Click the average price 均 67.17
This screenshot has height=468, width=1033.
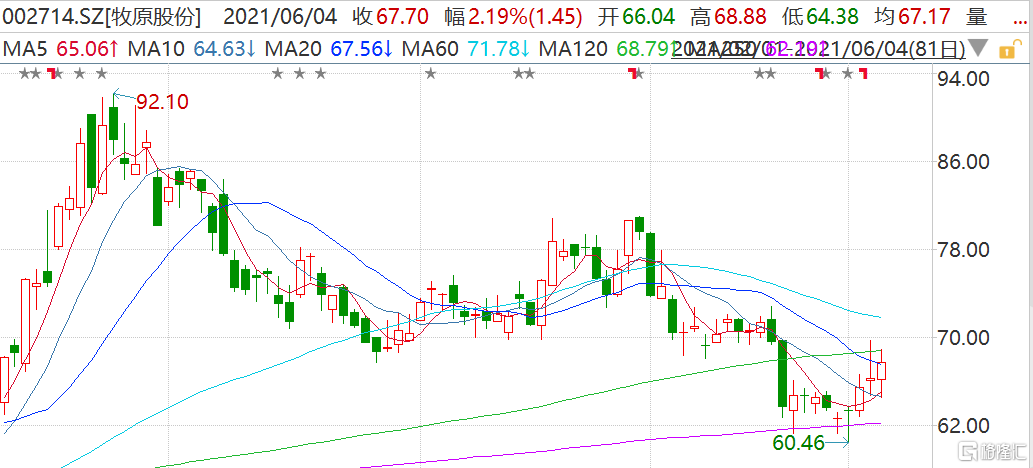[911, 16]
